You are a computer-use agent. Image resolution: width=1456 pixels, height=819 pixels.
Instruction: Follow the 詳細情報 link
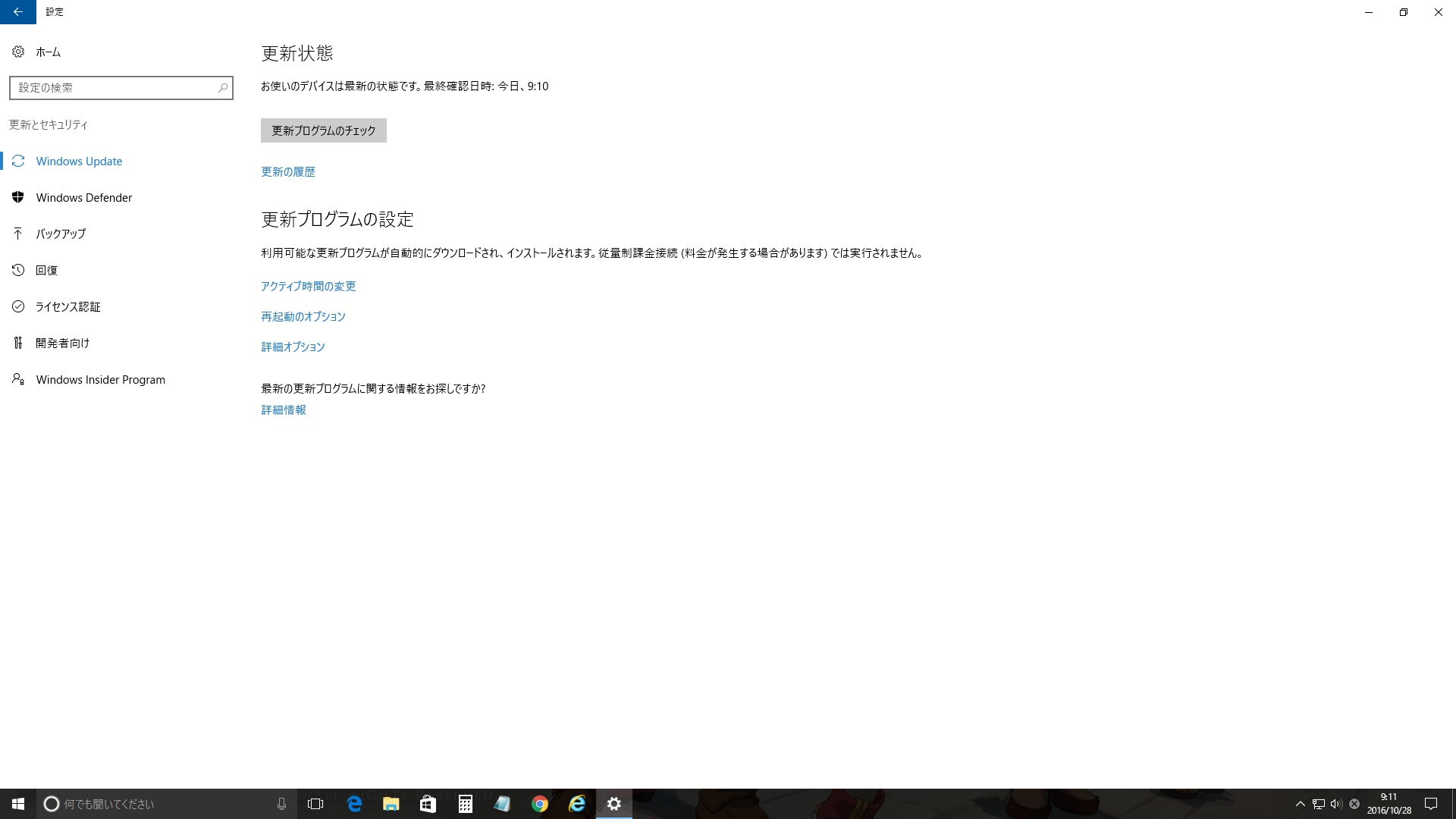[284, 410]
